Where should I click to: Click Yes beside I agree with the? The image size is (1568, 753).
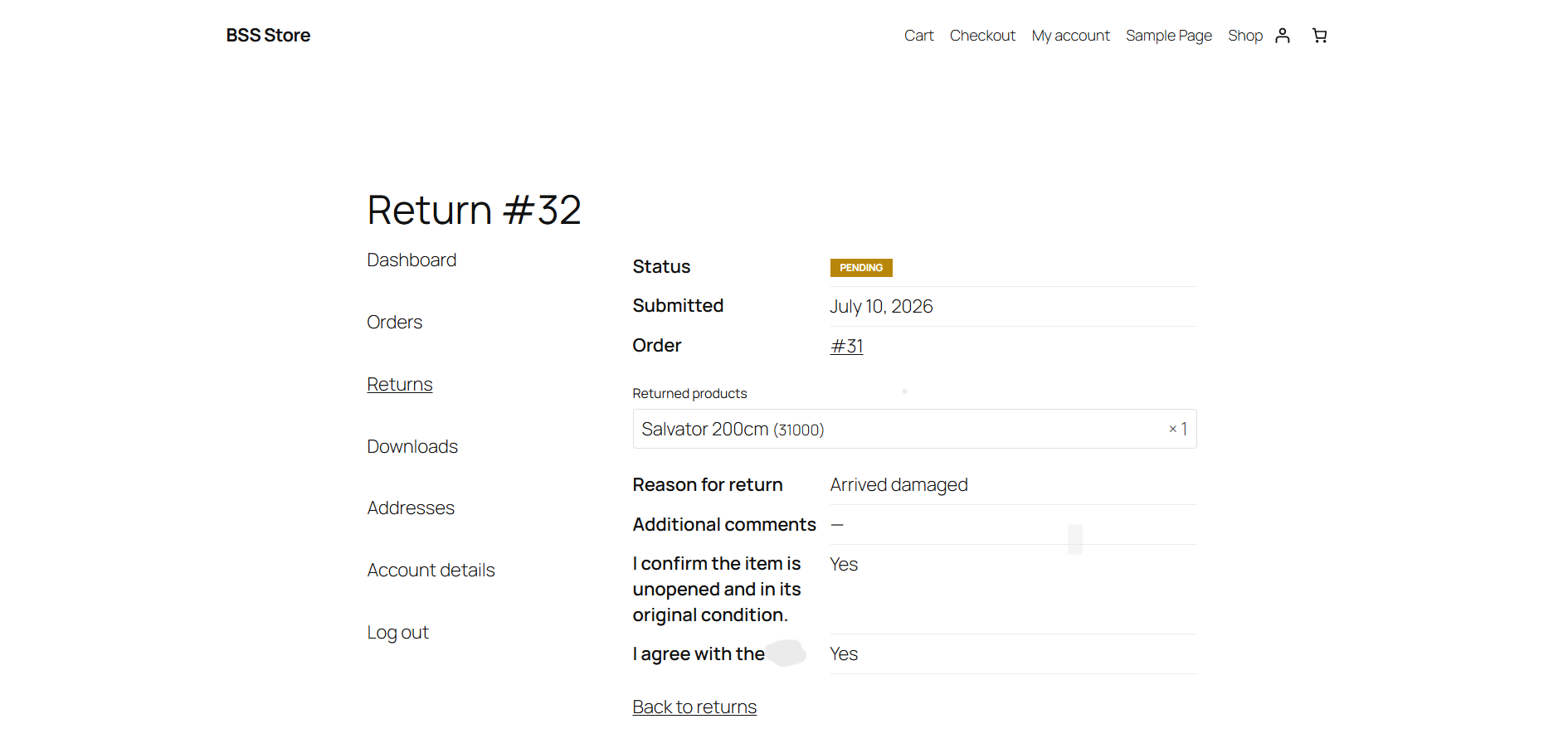point(844,653)
